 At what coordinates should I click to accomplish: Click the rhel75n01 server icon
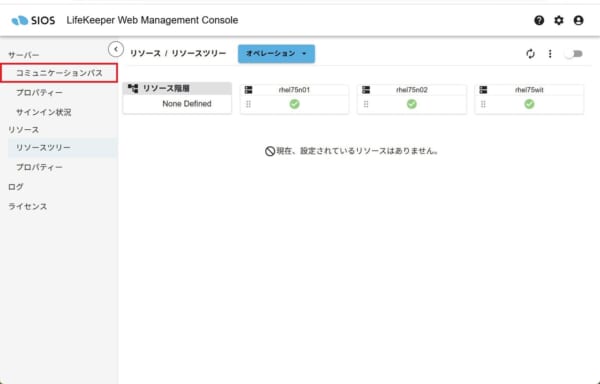click(x=248, y=90)
